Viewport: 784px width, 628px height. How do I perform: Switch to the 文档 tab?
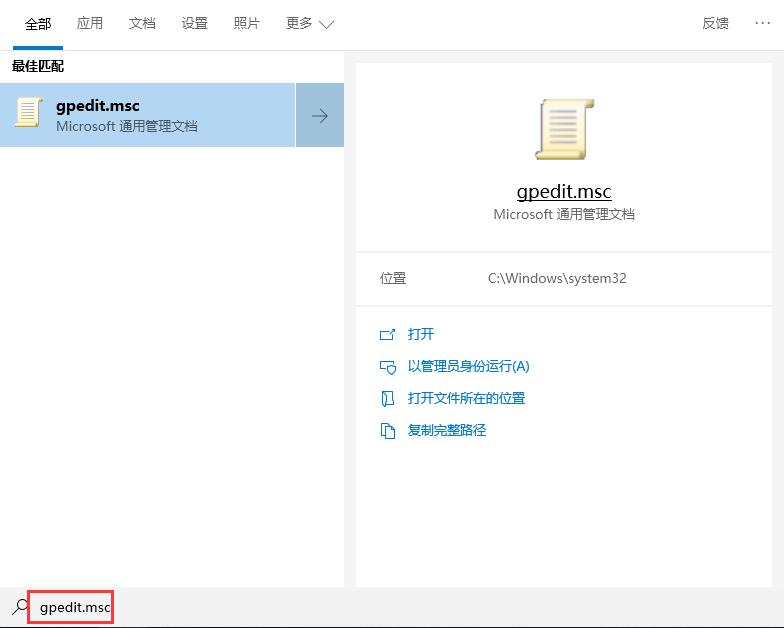pyautogui.click(x=142, y=24)
